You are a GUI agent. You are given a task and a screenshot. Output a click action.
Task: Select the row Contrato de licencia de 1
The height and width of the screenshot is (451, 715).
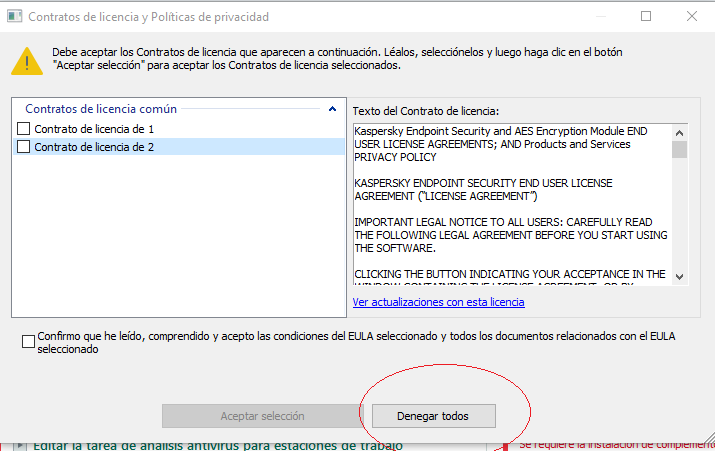[179, 129]
